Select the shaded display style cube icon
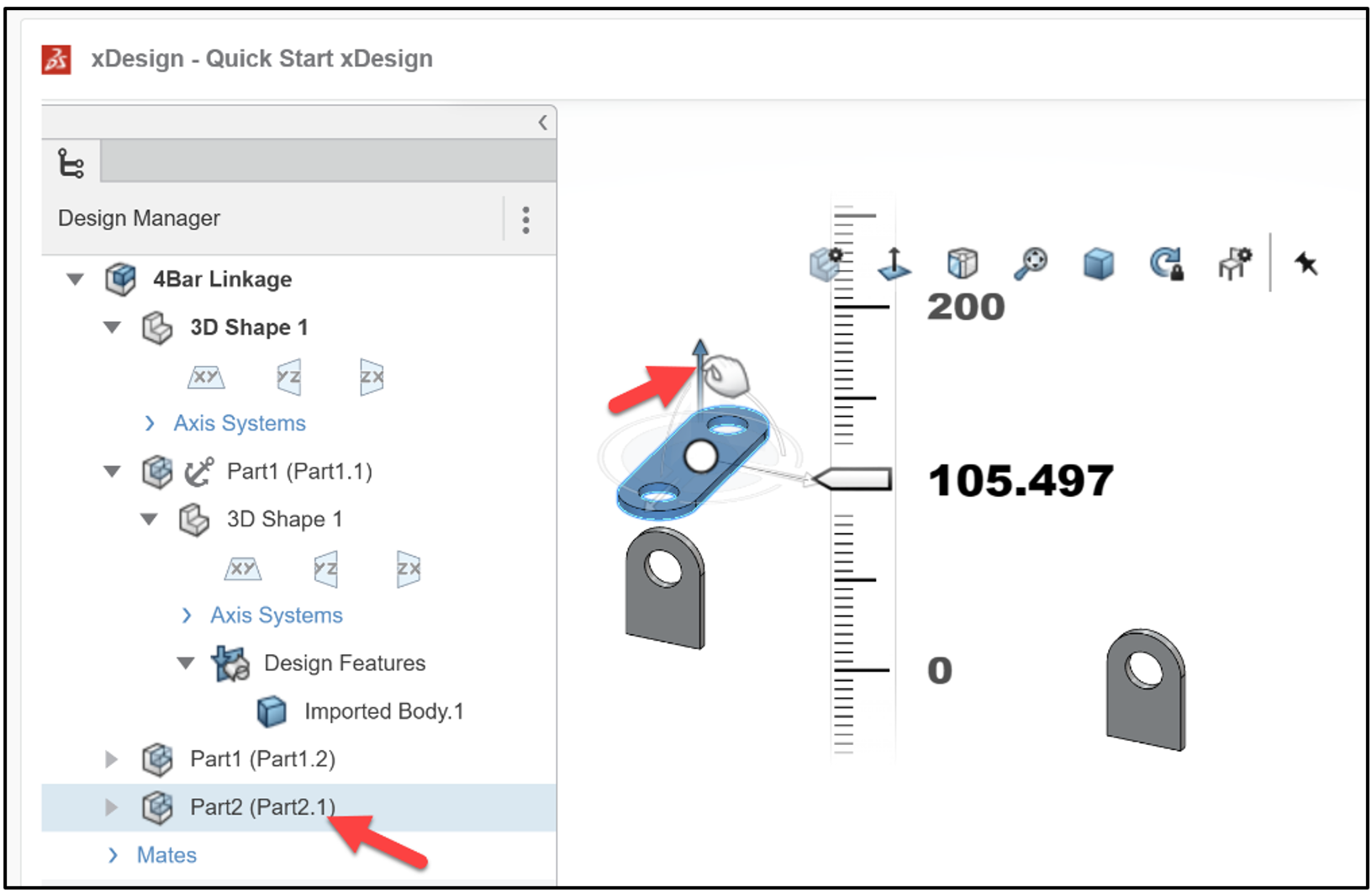The width and height of the screenshot is (1372, 893). (1099, 263)
